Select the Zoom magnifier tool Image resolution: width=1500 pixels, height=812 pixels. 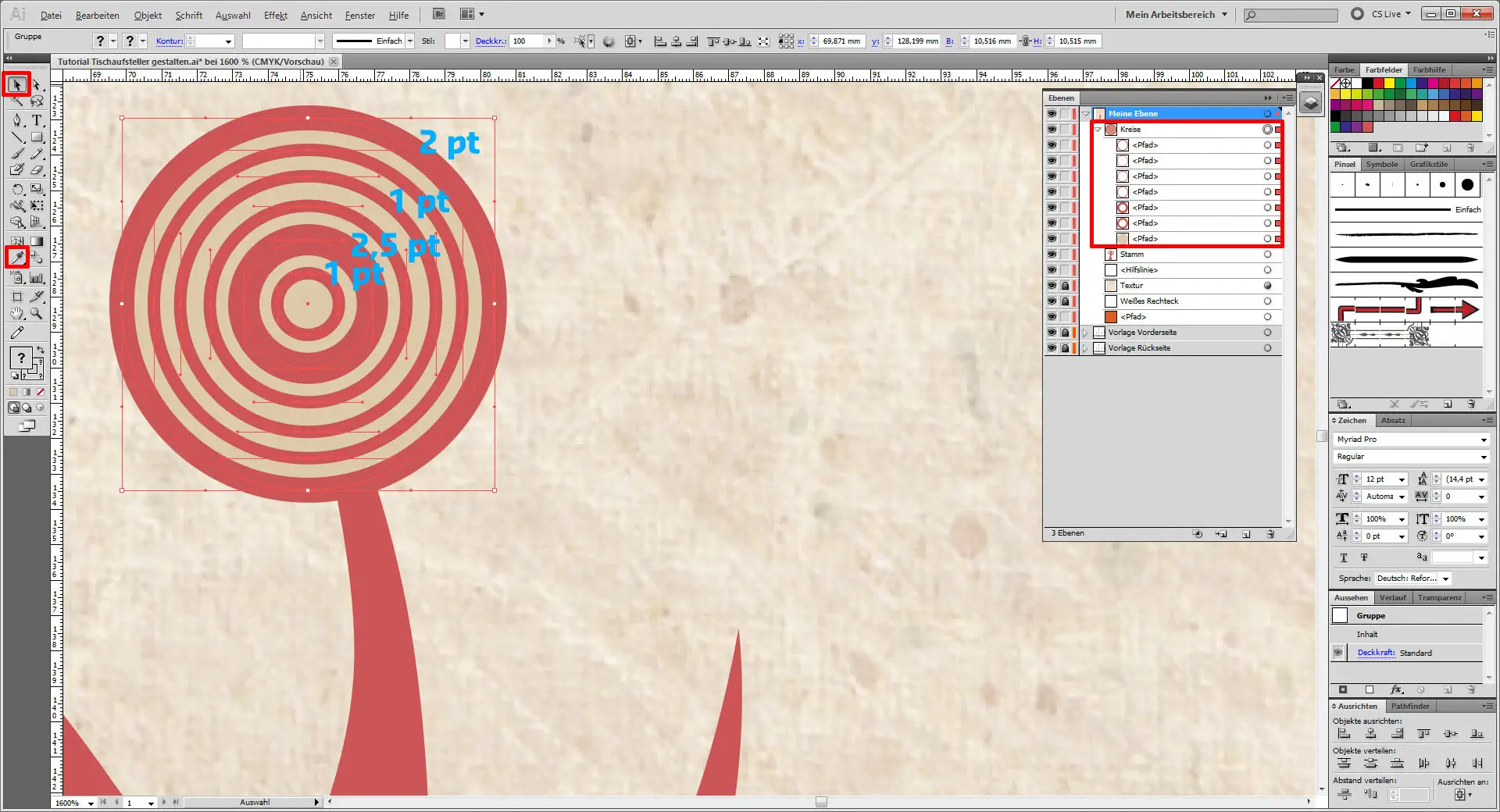37,314
